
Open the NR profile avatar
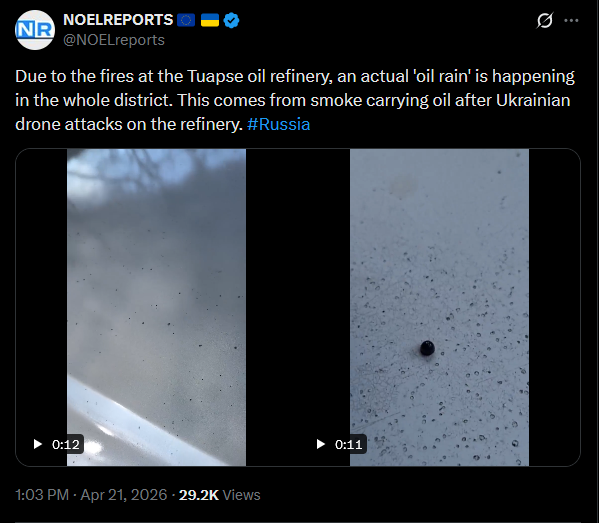click(35, 30)
